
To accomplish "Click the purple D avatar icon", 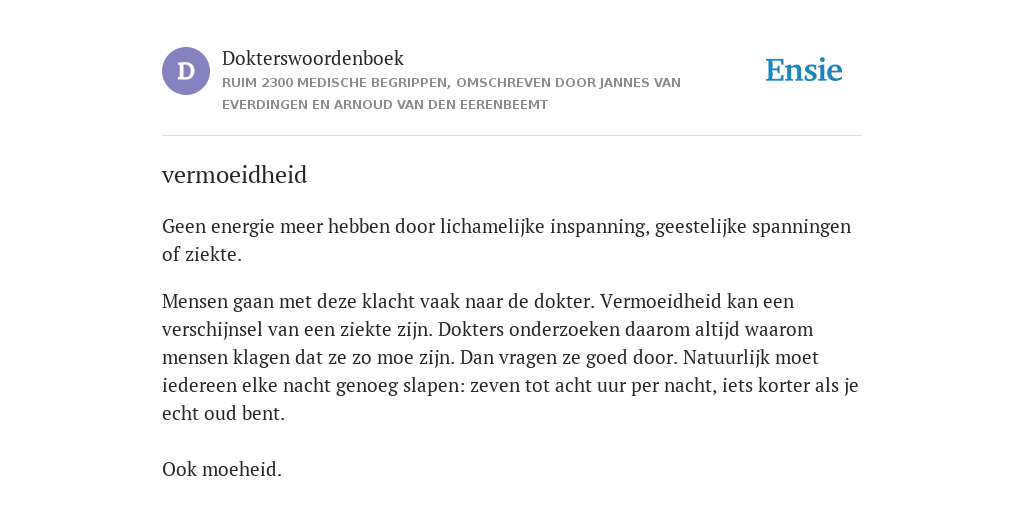I will coord(186,71).
